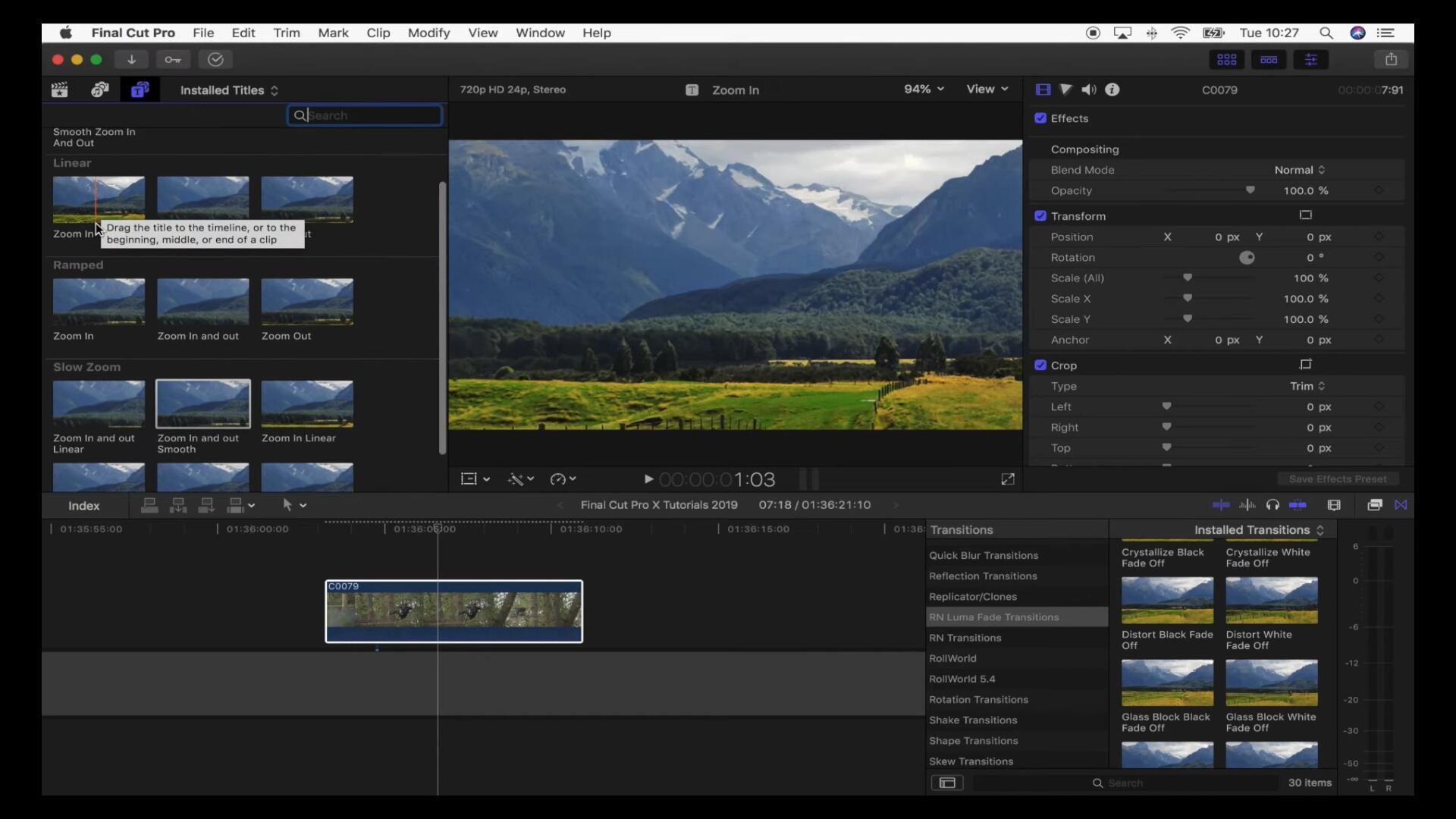The width and height of the screenshot is (1456, 819).
Task: Open the Titles and Generators sidebar
Action: (140, 90)
